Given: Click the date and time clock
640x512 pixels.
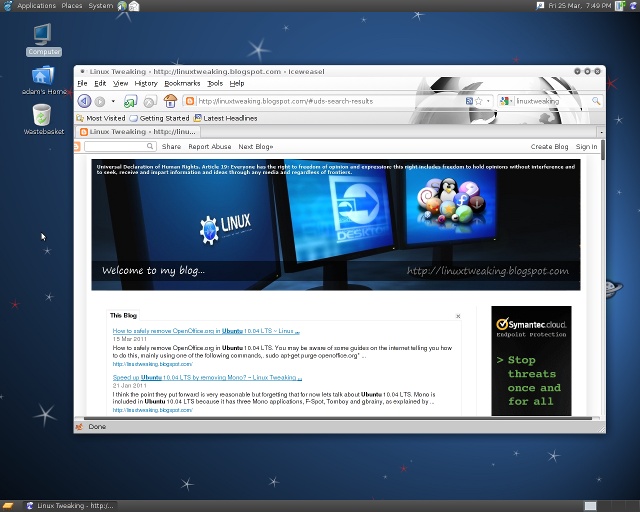Looking at the screenshot, I should tap(580, 6).
